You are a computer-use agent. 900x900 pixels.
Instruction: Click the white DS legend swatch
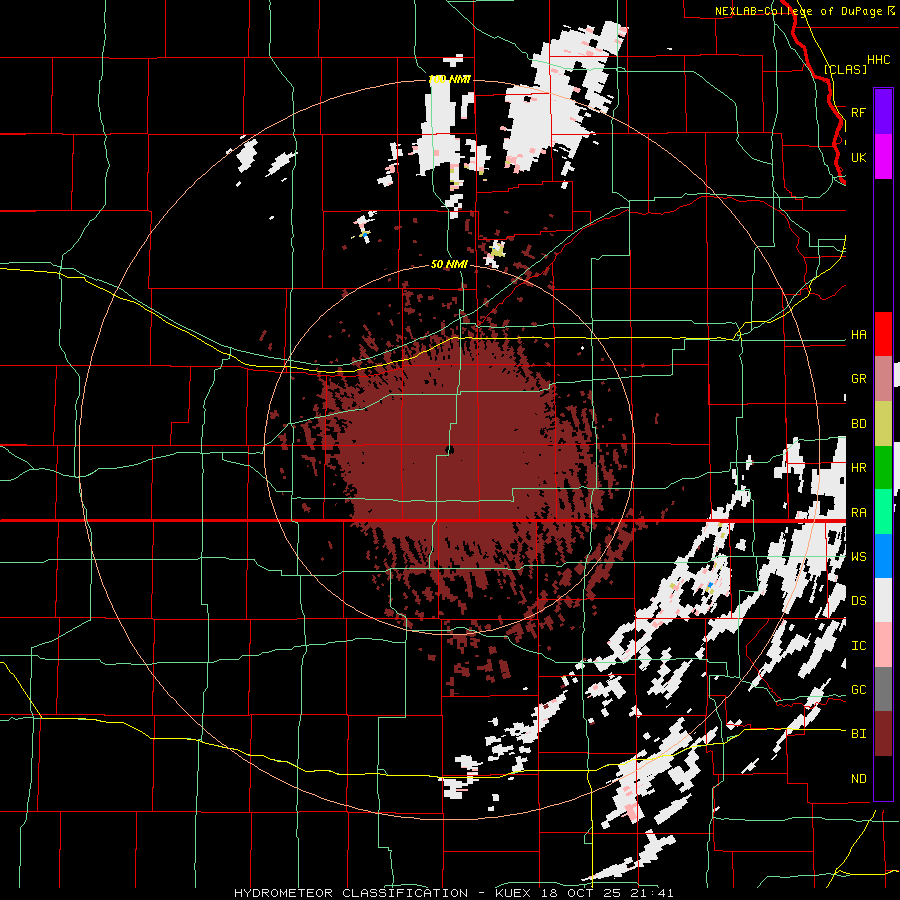[x=883, y=600]
